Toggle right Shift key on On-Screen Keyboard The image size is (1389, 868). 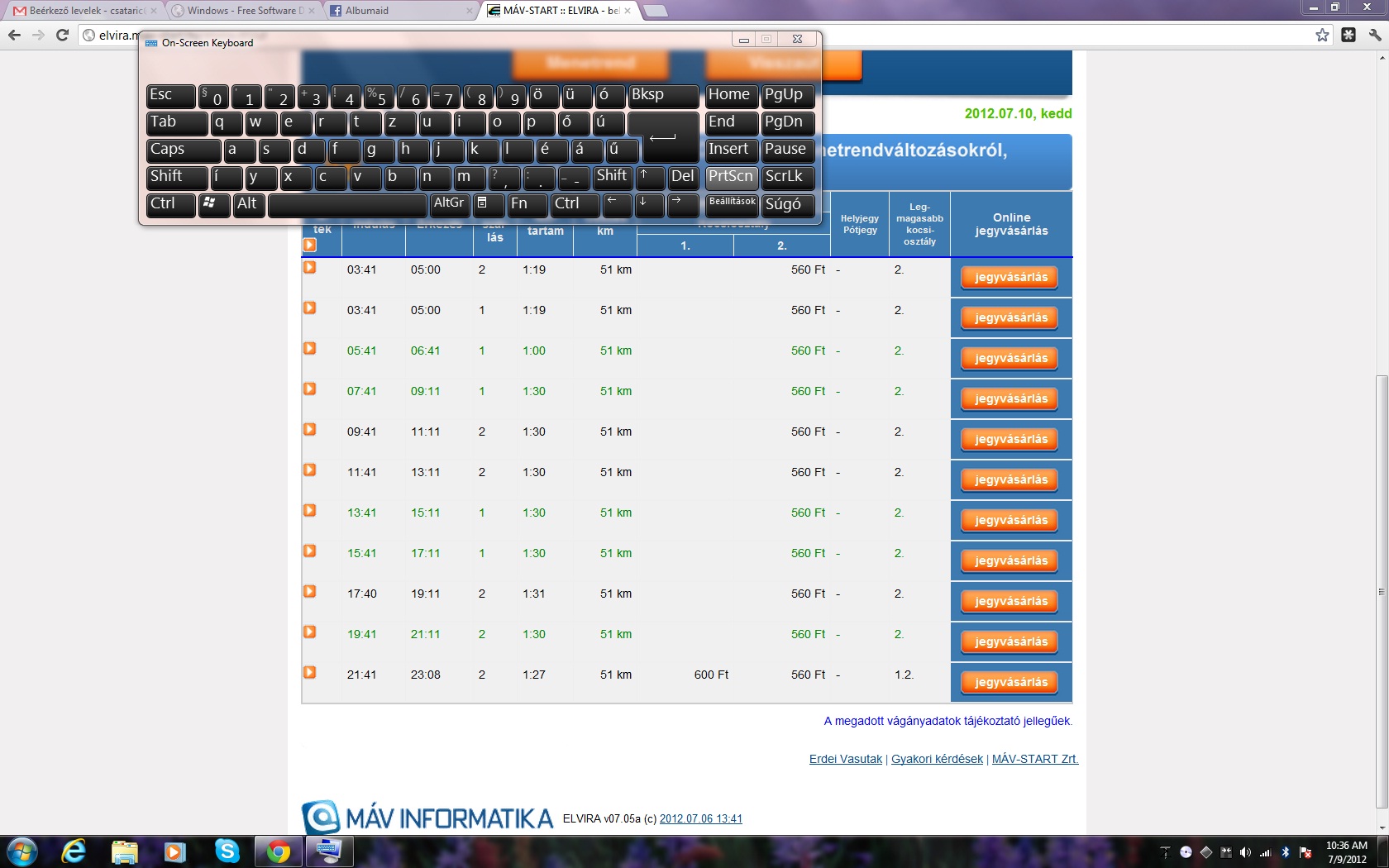(x=612, y=177)
